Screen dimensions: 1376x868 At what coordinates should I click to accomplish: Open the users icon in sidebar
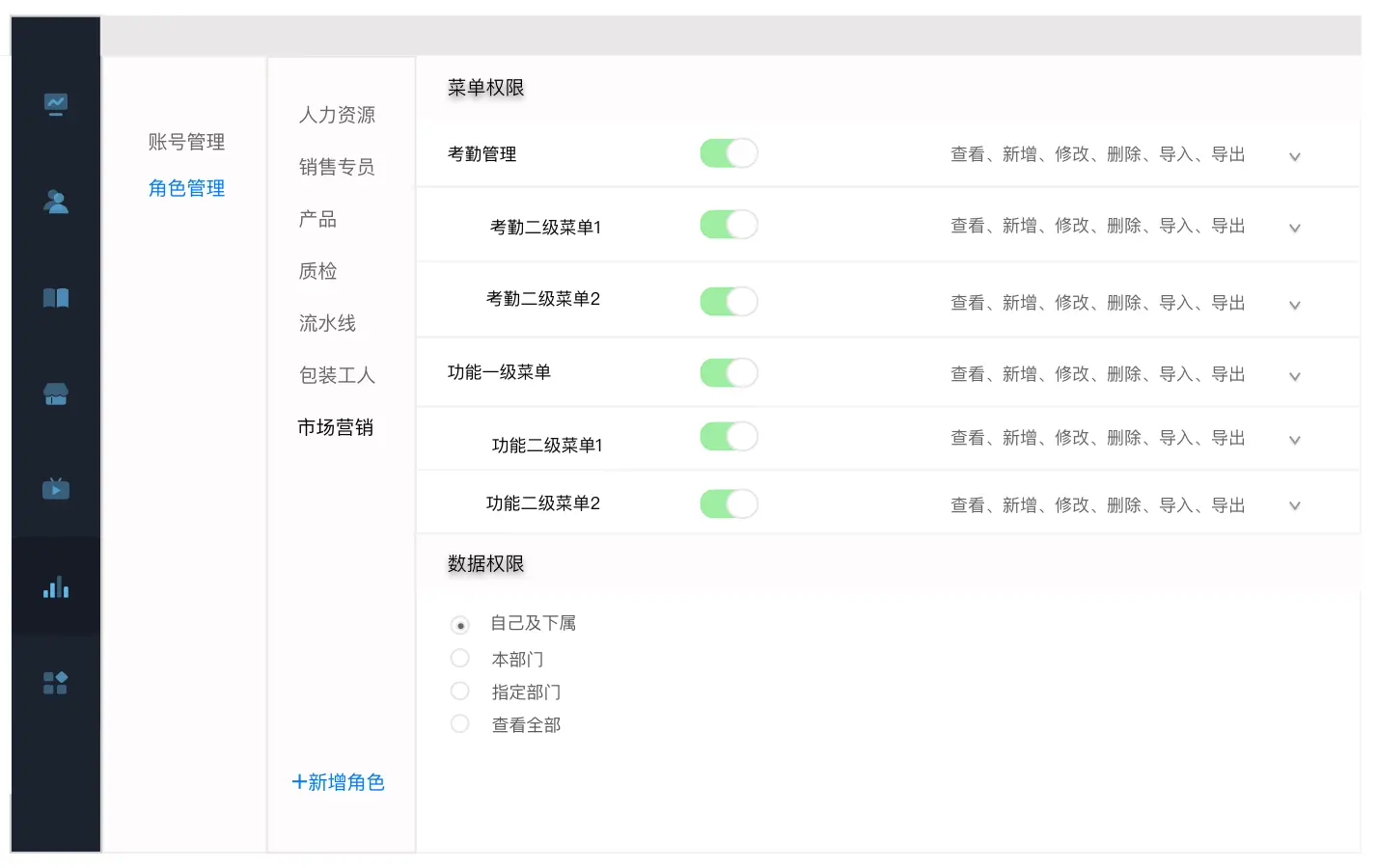click(x=56, y=202)
